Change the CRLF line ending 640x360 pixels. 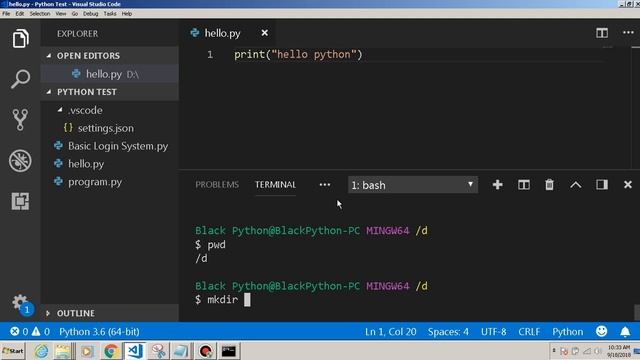(x=529, y=331)
